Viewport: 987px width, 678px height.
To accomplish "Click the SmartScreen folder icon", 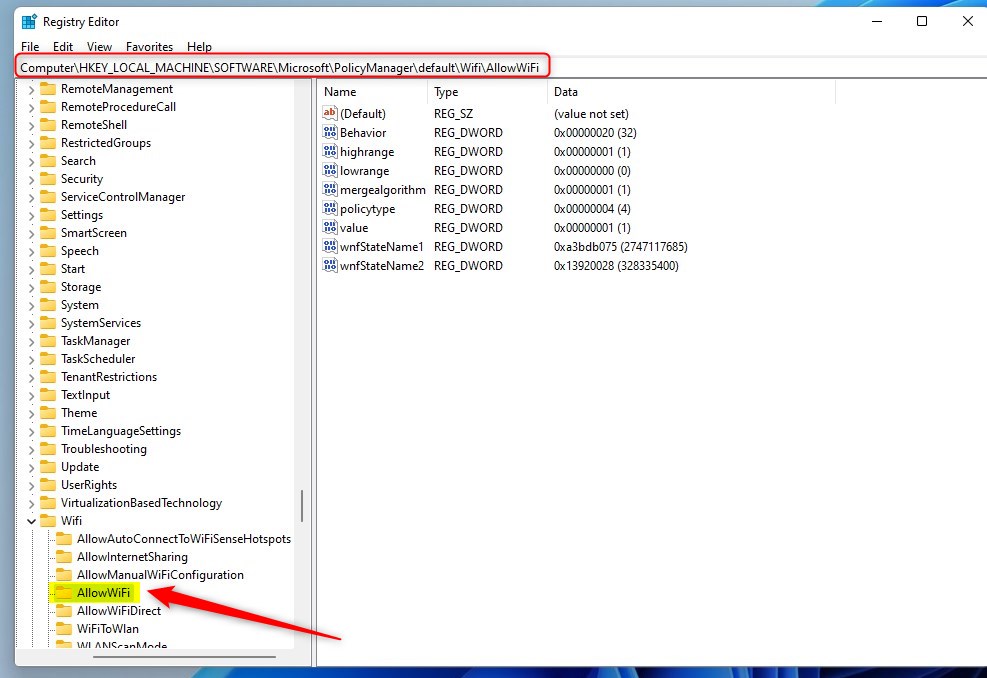I will coord(48,233).
